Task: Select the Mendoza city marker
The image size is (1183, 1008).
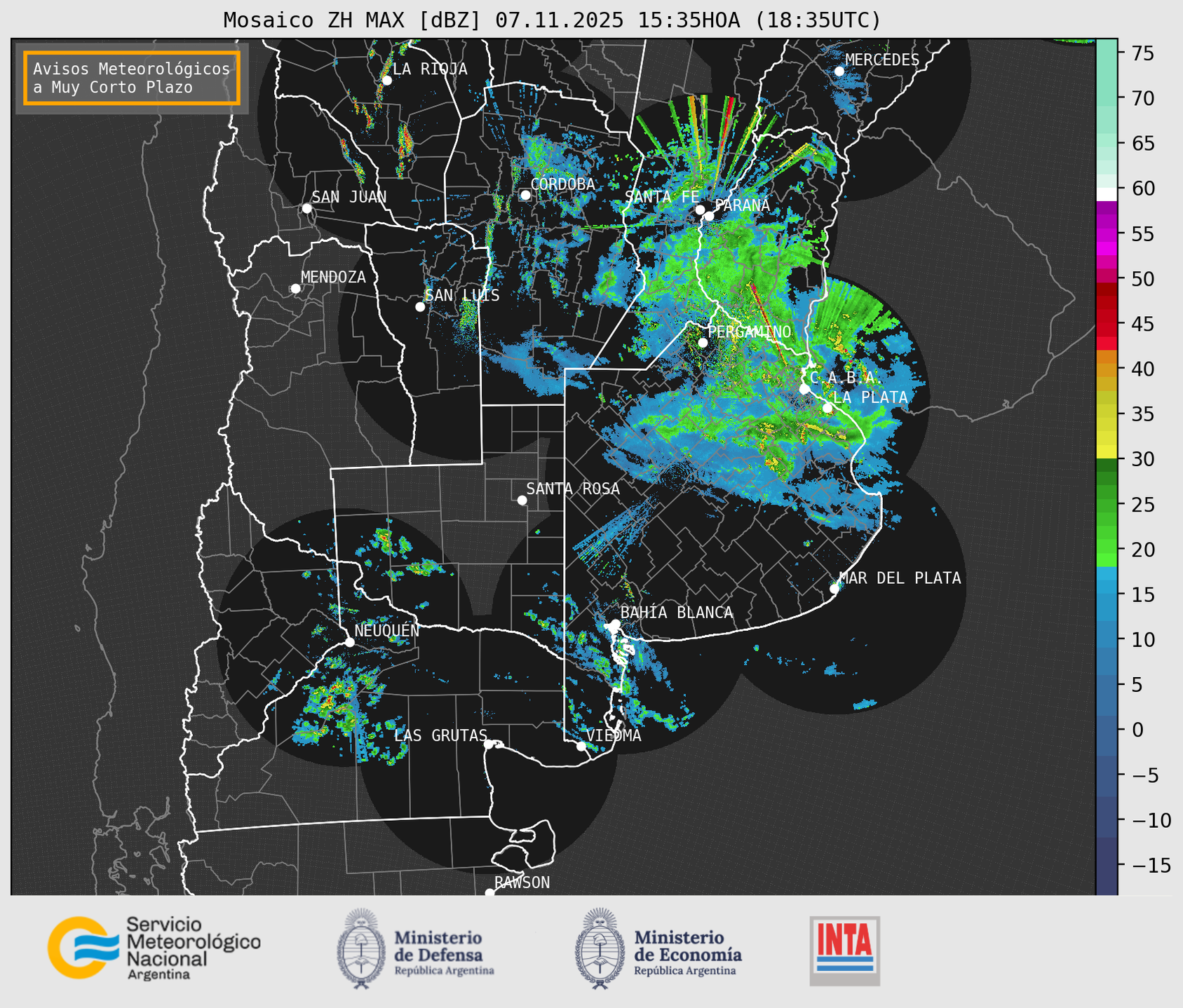Action: (295, 289)
